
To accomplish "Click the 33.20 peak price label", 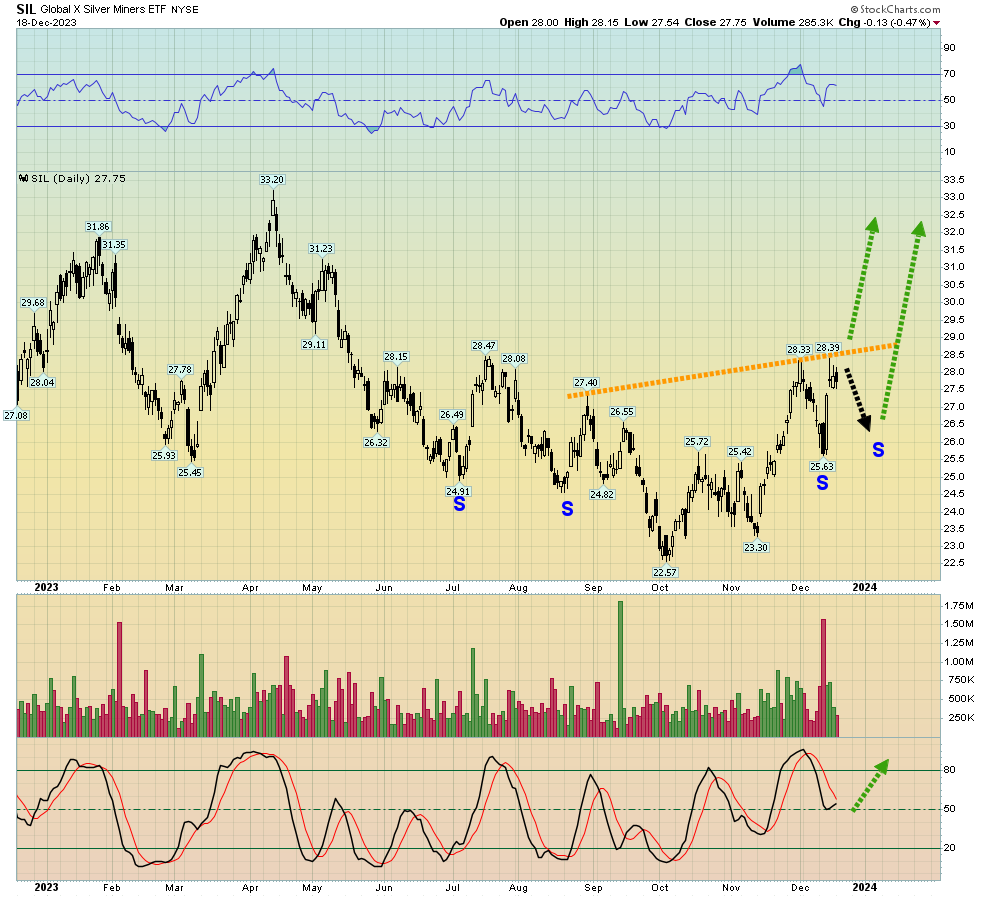I will pyautogui.click(x=272, y=179).
